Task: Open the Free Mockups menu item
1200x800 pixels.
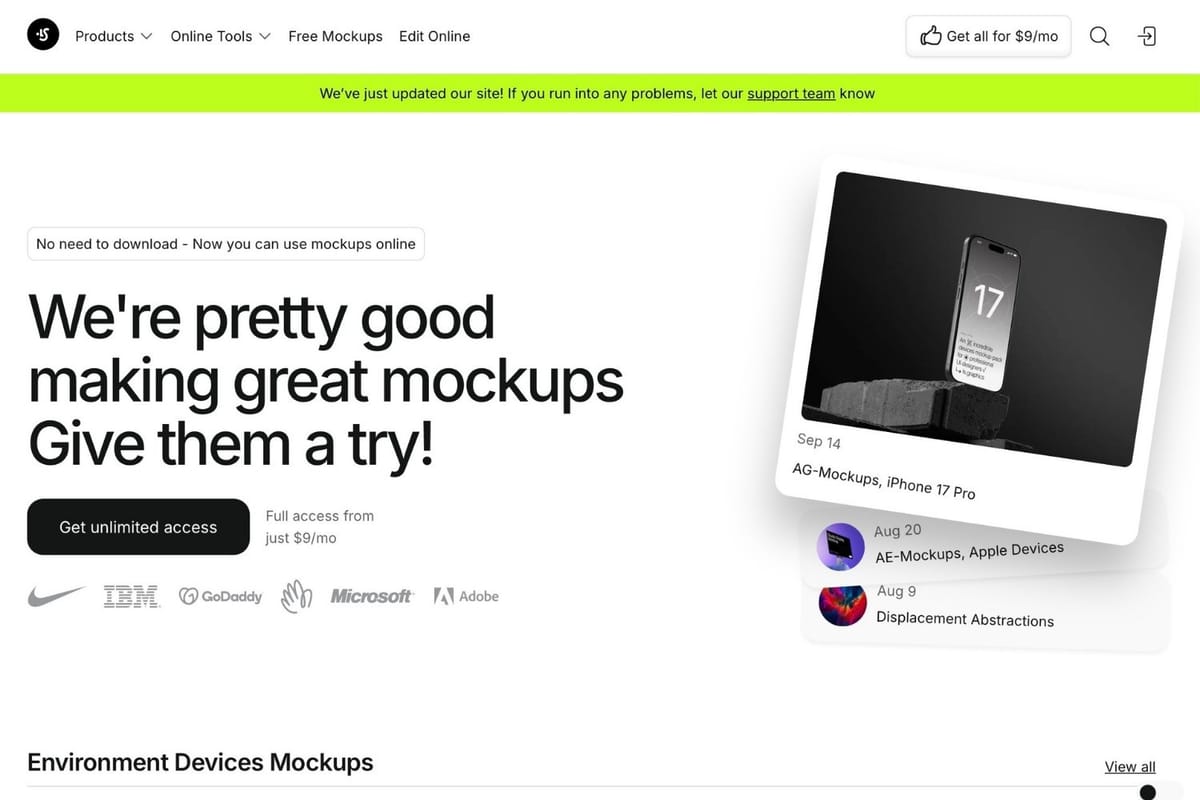Action: 335,36
